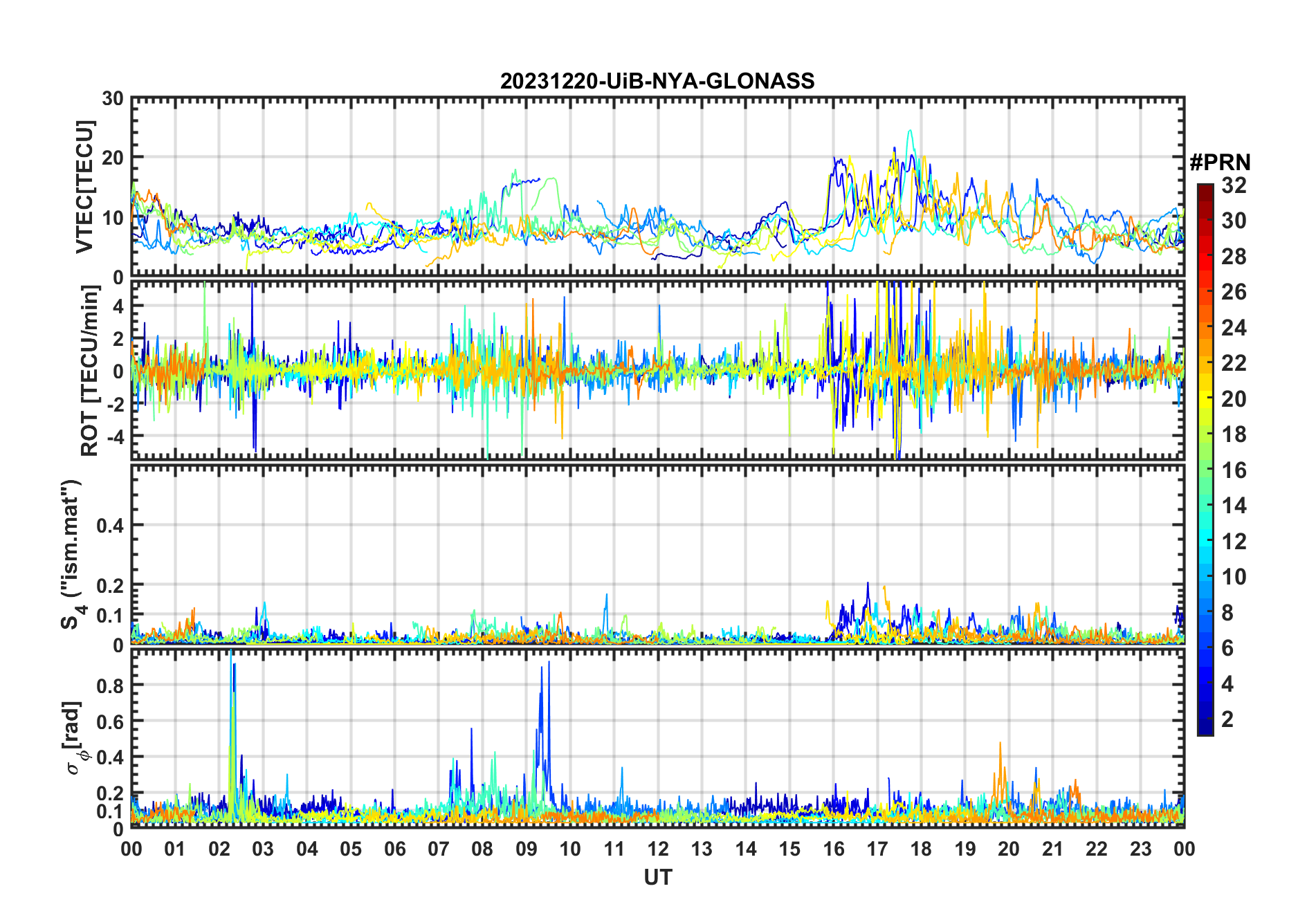
Task: Click x-axis hour label 03
Action: point(263,849)
